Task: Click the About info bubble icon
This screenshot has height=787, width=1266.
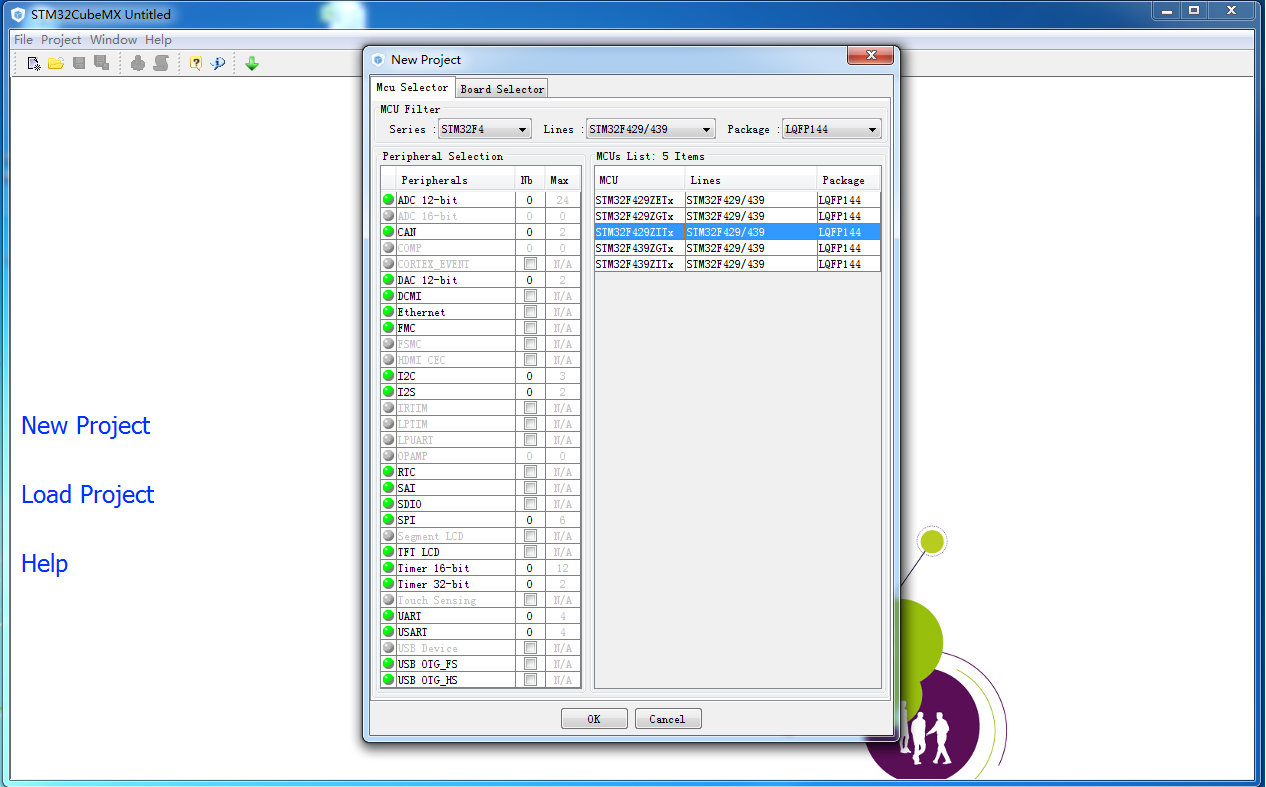Action: click(218, 63)
